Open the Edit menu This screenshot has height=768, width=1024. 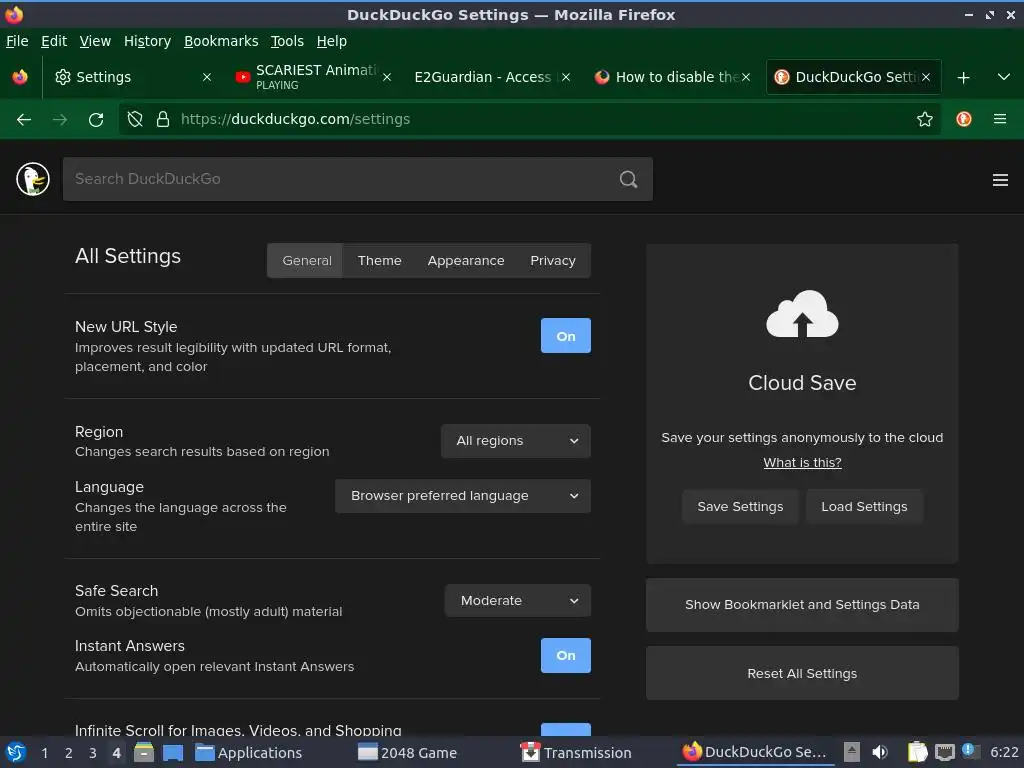[x=54, y=41]
